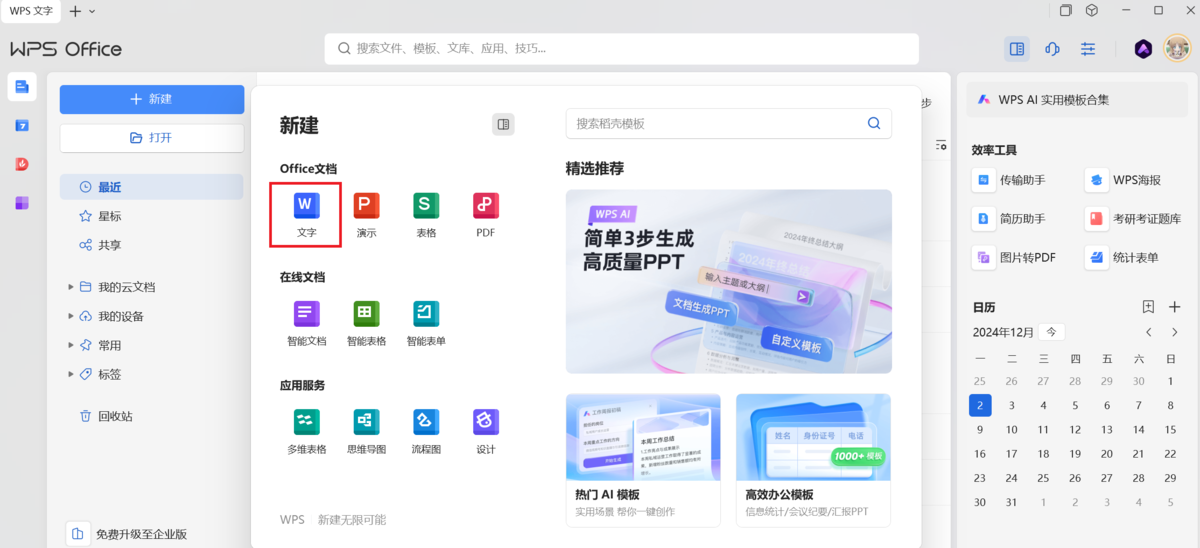Screen dimensions: 1200x548
Task: Launch 设计 design service
Action: tap(486, 431)
